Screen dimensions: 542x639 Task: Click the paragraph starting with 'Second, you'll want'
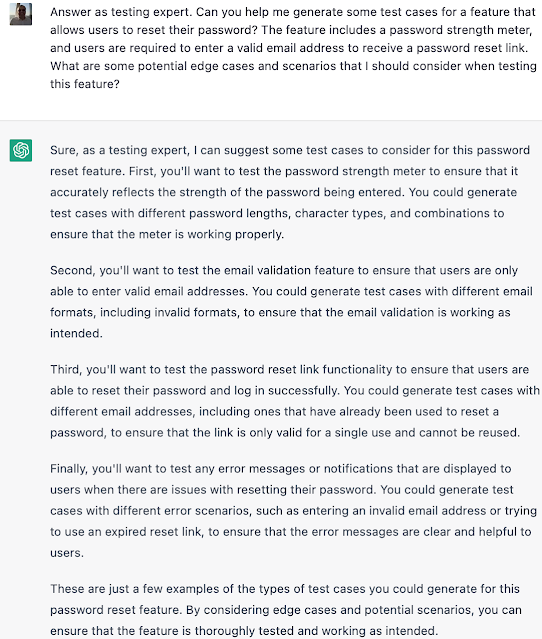(x=291, y=302)
